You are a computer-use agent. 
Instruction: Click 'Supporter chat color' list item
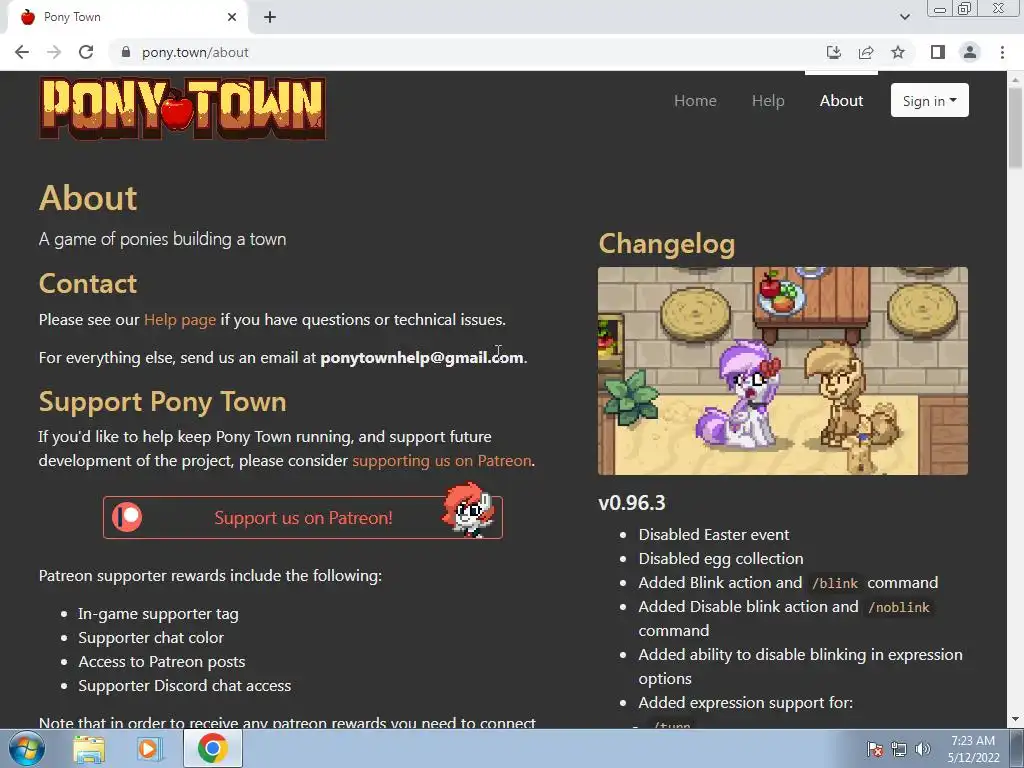pyautogui.click(x=151, y=637)
